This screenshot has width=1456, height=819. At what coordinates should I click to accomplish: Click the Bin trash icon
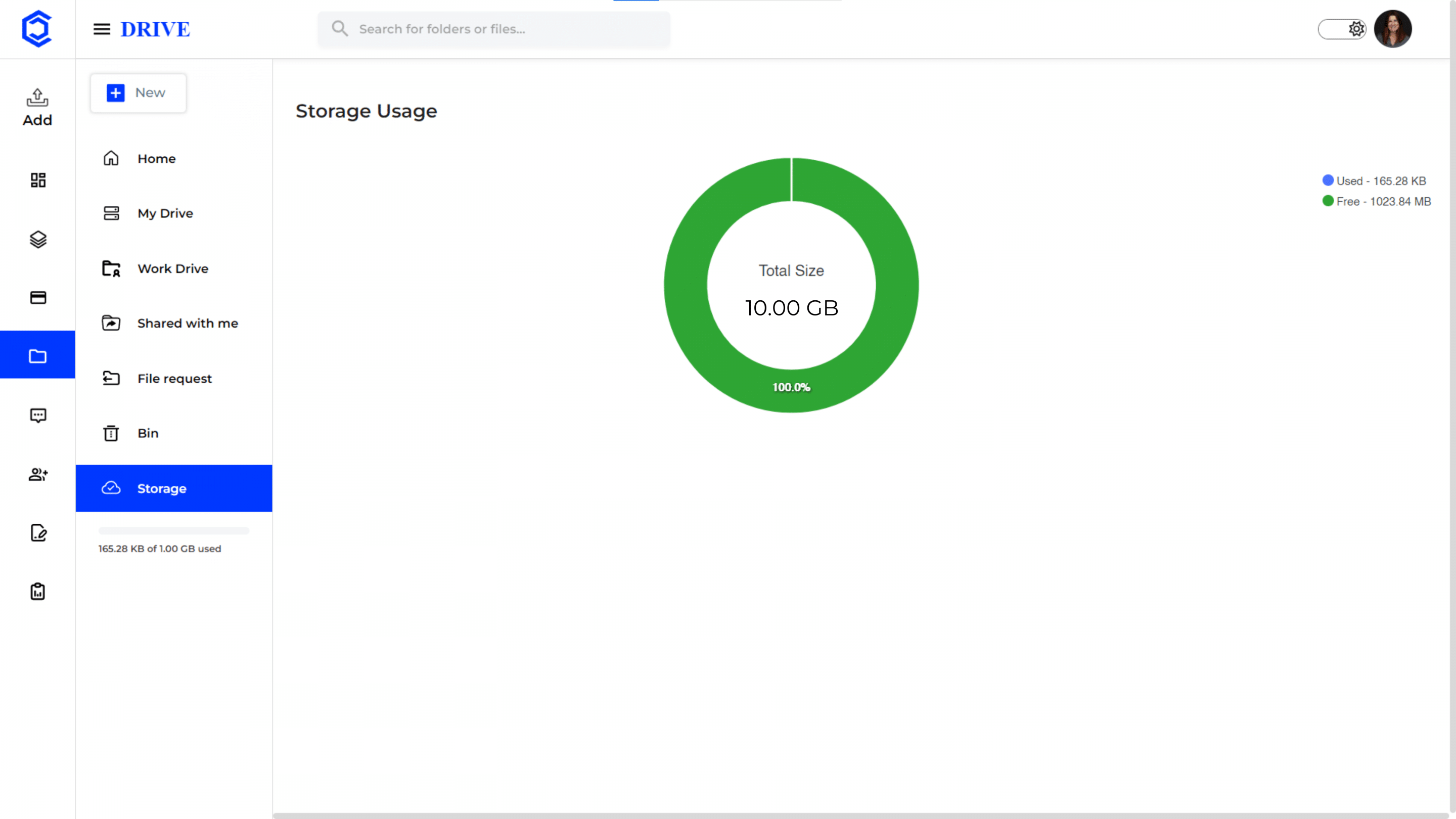click(x=111, y=433)
